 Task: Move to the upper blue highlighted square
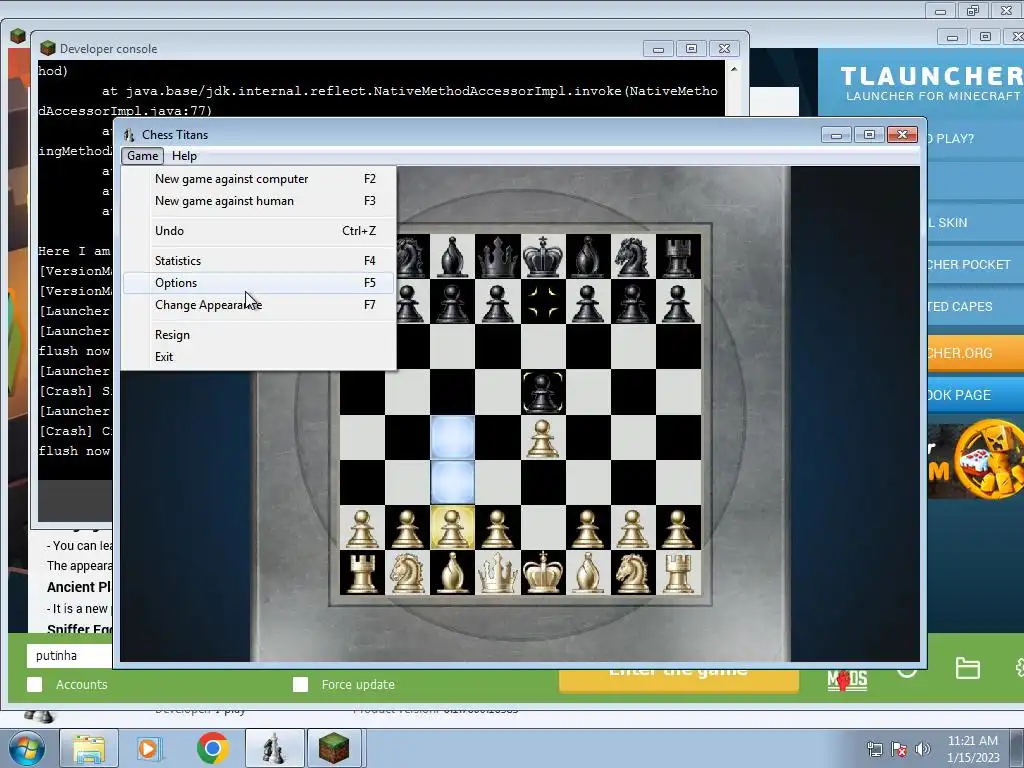(453, 438)
